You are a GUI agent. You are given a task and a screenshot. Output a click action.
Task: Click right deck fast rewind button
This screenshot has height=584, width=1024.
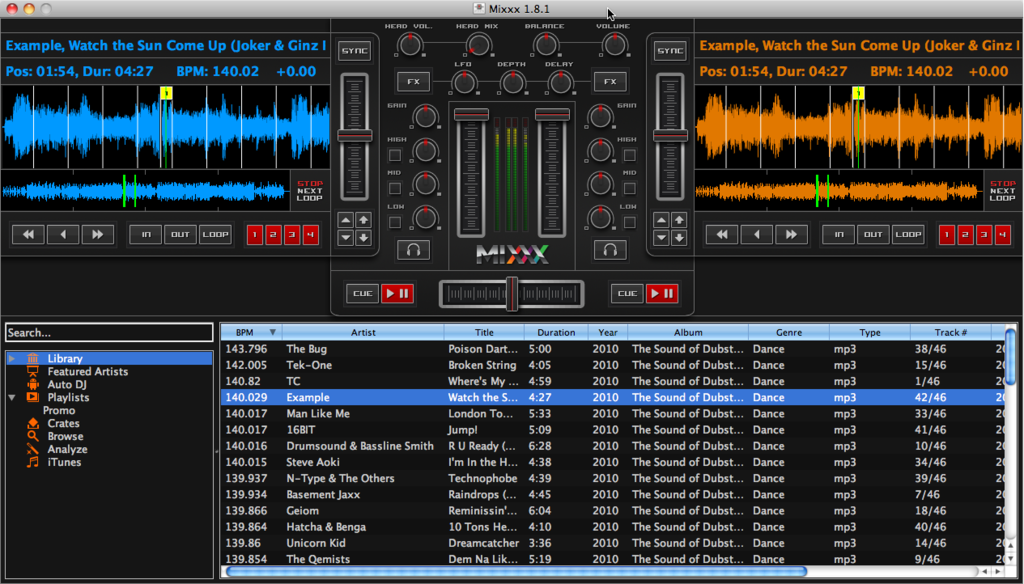722,235
